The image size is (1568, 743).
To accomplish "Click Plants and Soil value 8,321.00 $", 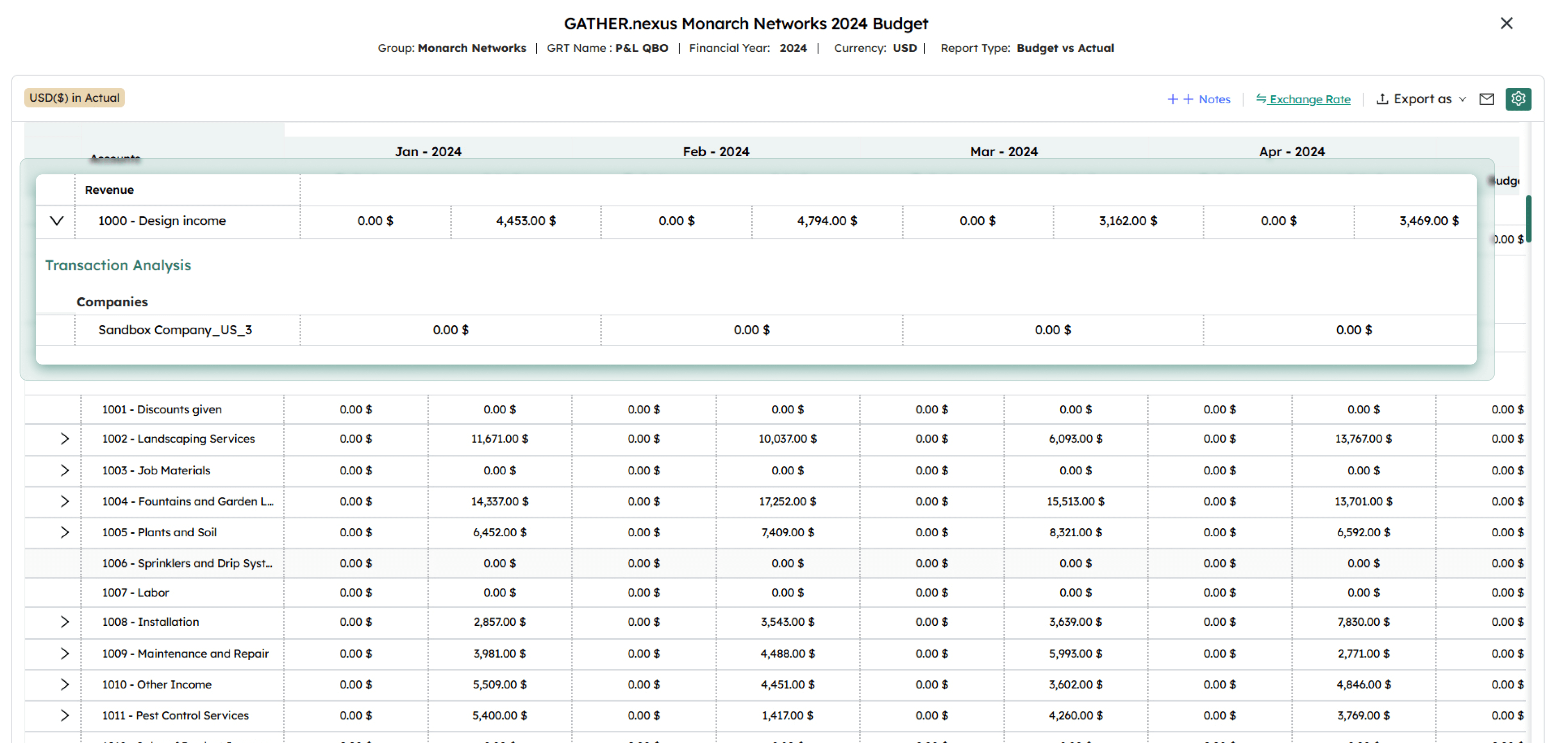I will point(1075,532).
